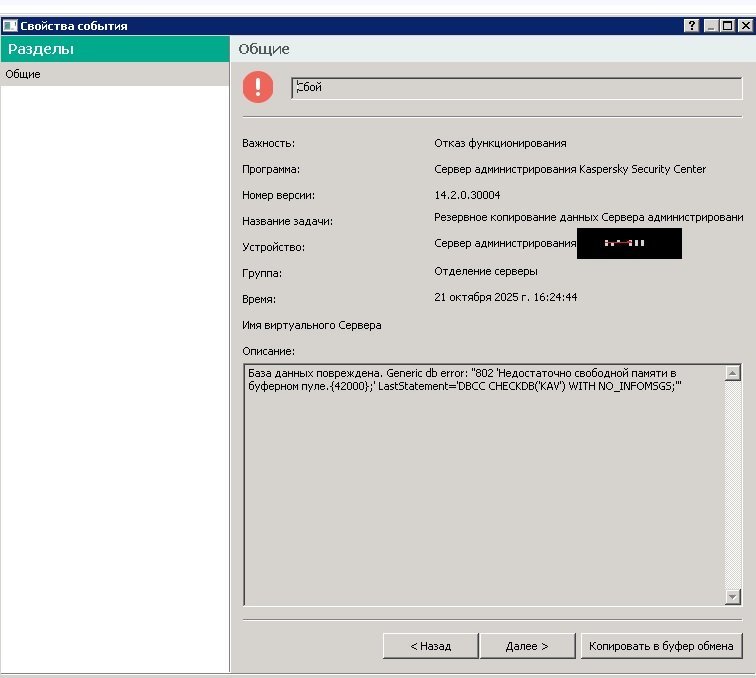Click the Свойства события window title
This screenshot has height=678, width=756.
click(x=74, y=26)
